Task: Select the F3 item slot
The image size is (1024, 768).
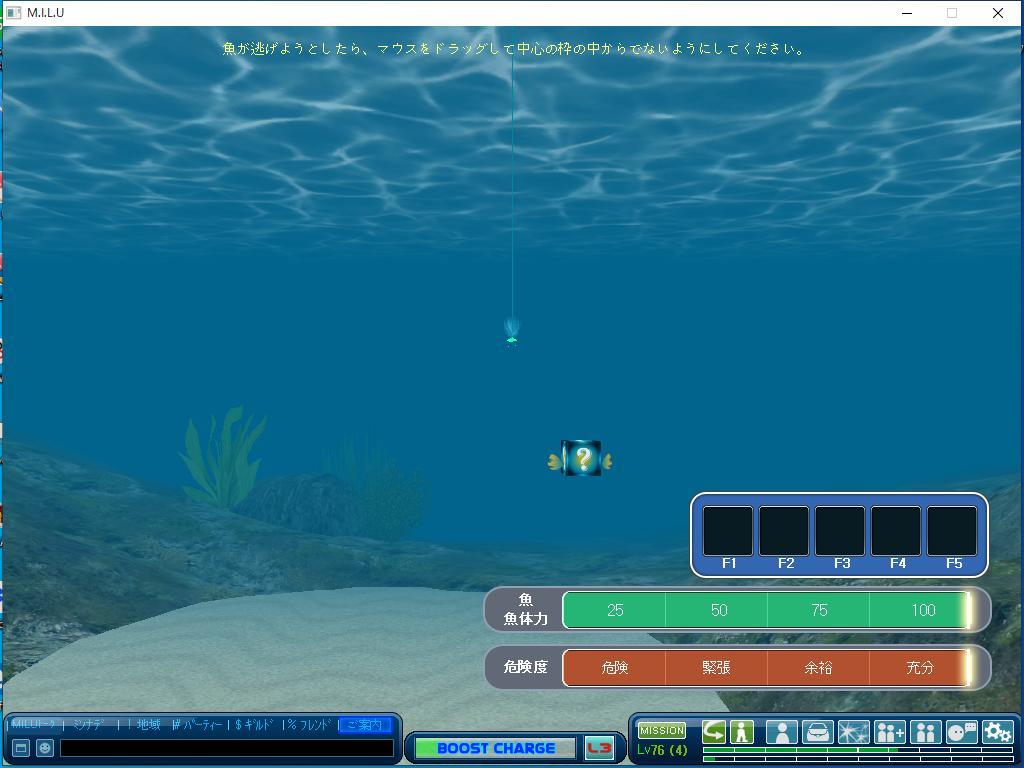Action: click(x=840, y=531)
